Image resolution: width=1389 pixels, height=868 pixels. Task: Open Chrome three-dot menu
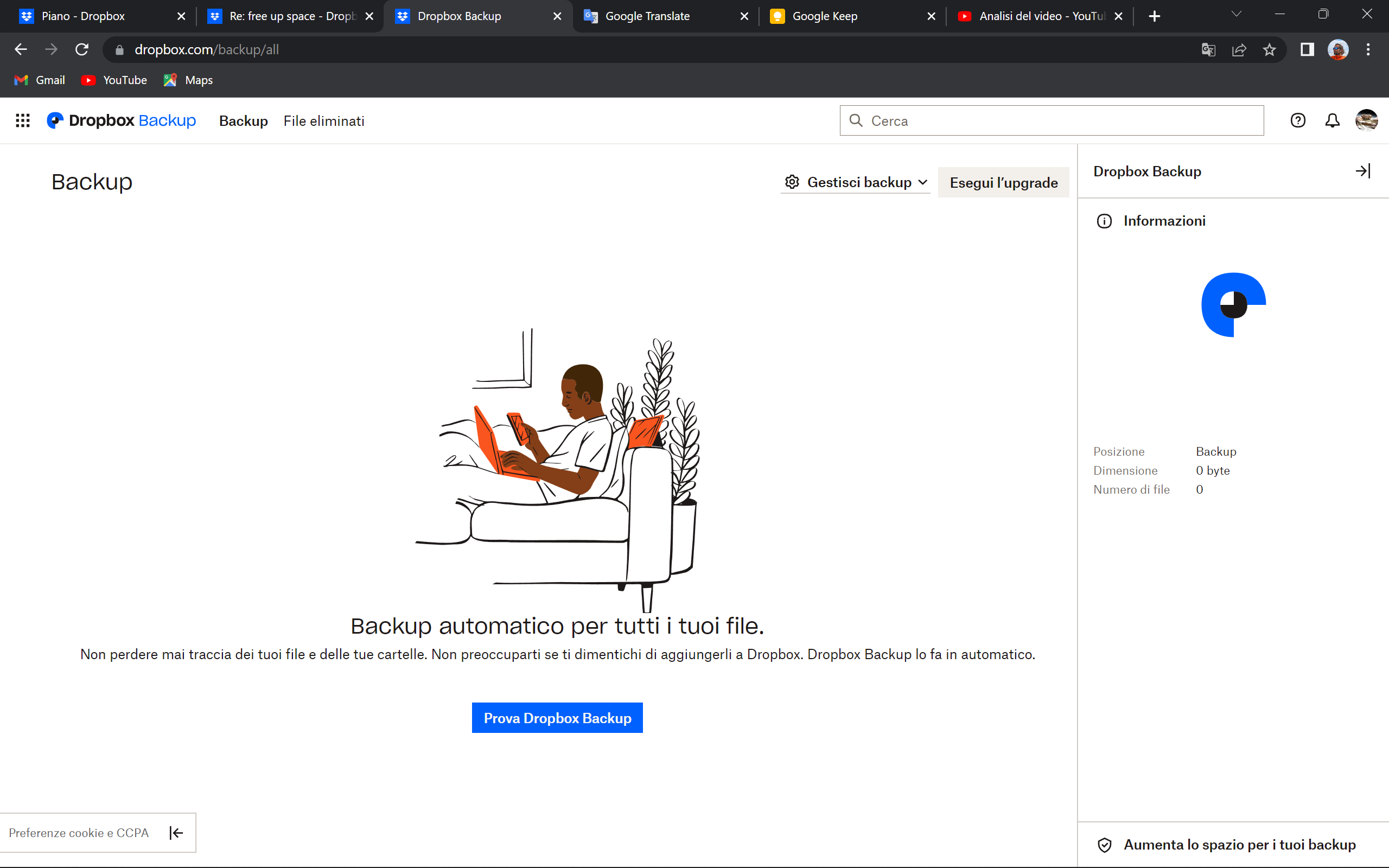(1368, 50)
